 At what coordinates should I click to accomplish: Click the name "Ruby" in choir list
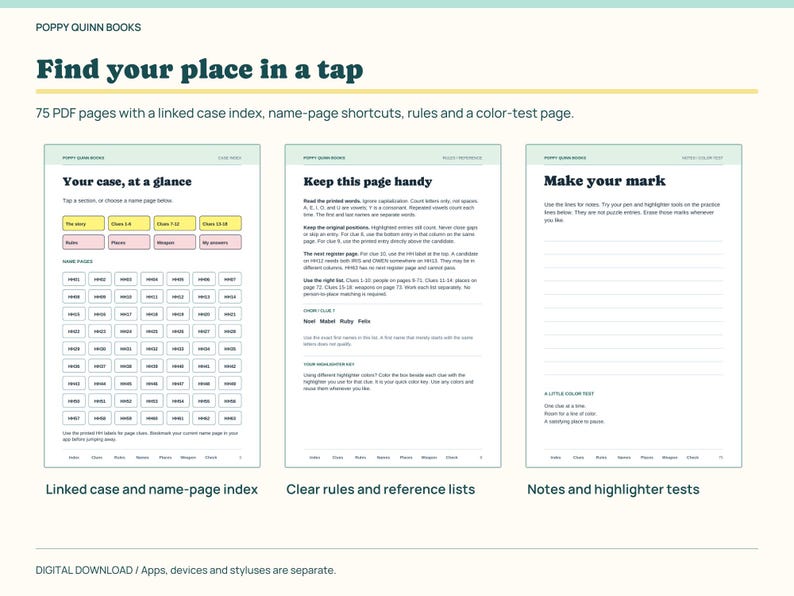(346, 321)
